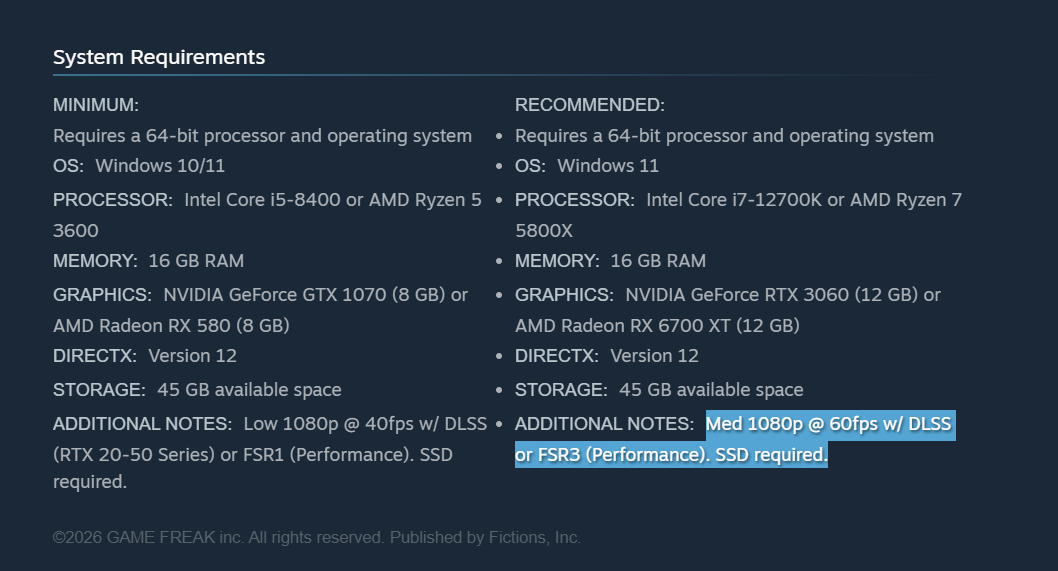Screen dimensions: 1058x571
Task: Click minimum STORAGE 45 GB line
Action: coord(197,390)
